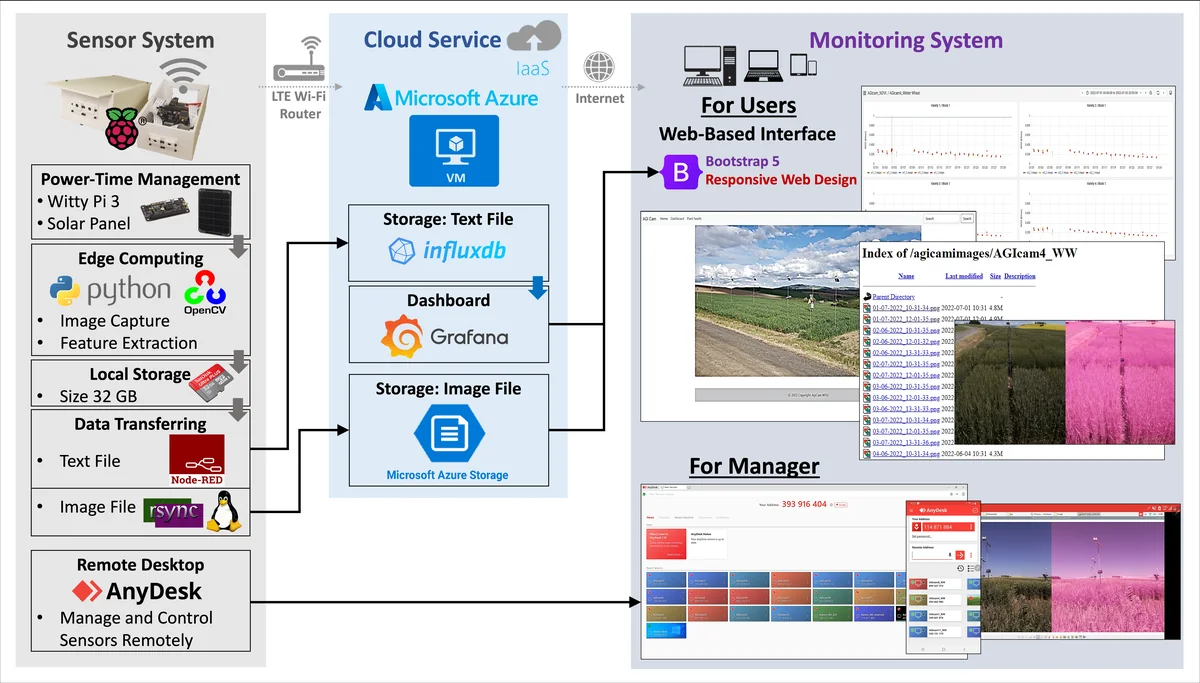Open the Parent Directory link
The image size is (1200, 683).
895,297
